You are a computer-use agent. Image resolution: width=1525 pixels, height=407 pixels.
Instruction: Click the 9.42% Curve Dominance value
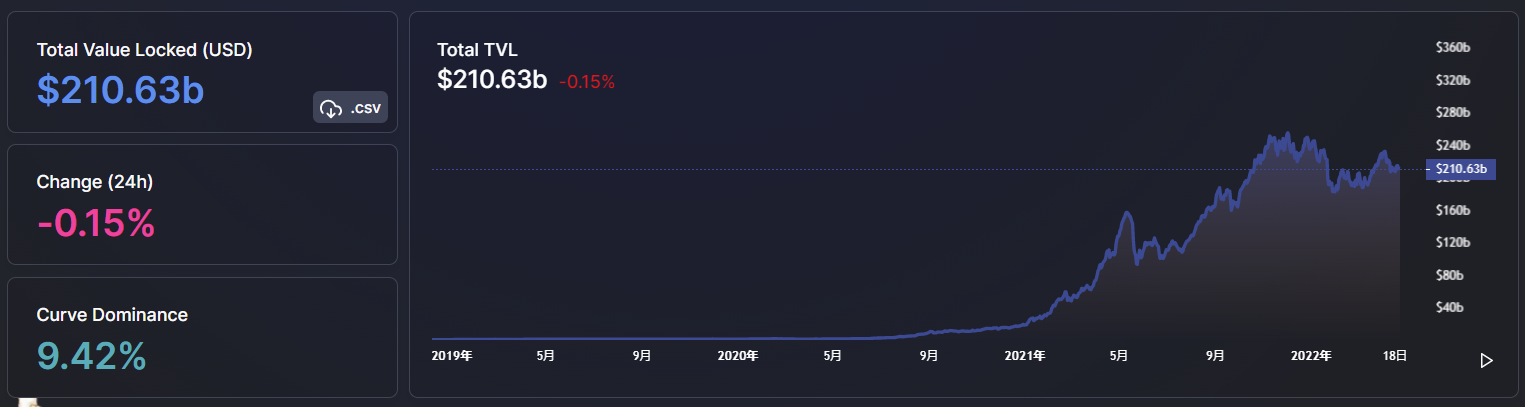pos(92,355)
